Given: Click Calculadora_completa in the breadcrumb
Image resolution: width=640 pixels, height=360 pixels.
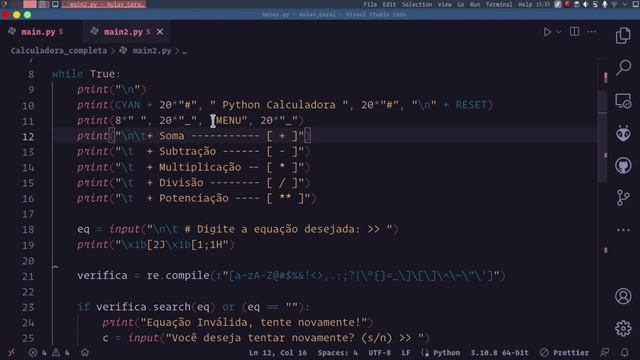Looking at the screenshot, I should pyautogui.click(x=59, y=51).
